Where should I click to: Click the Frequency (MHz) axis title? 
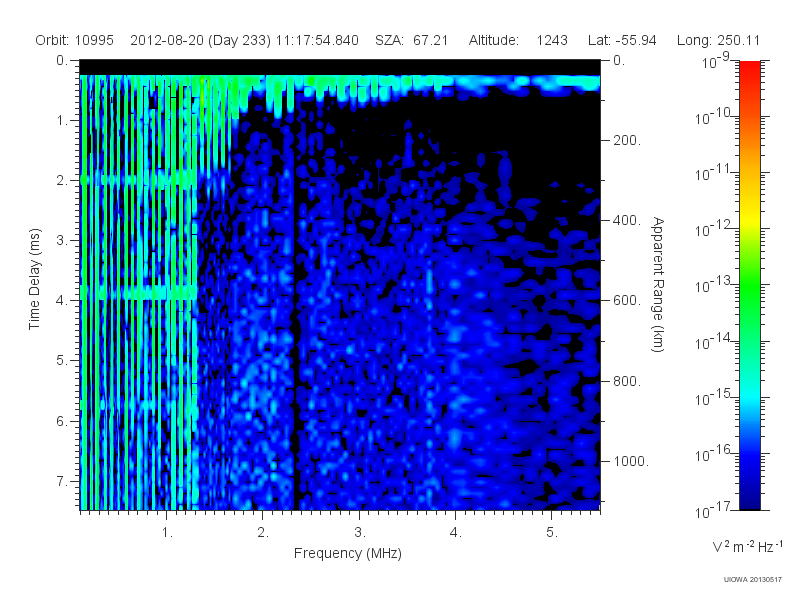348,553
